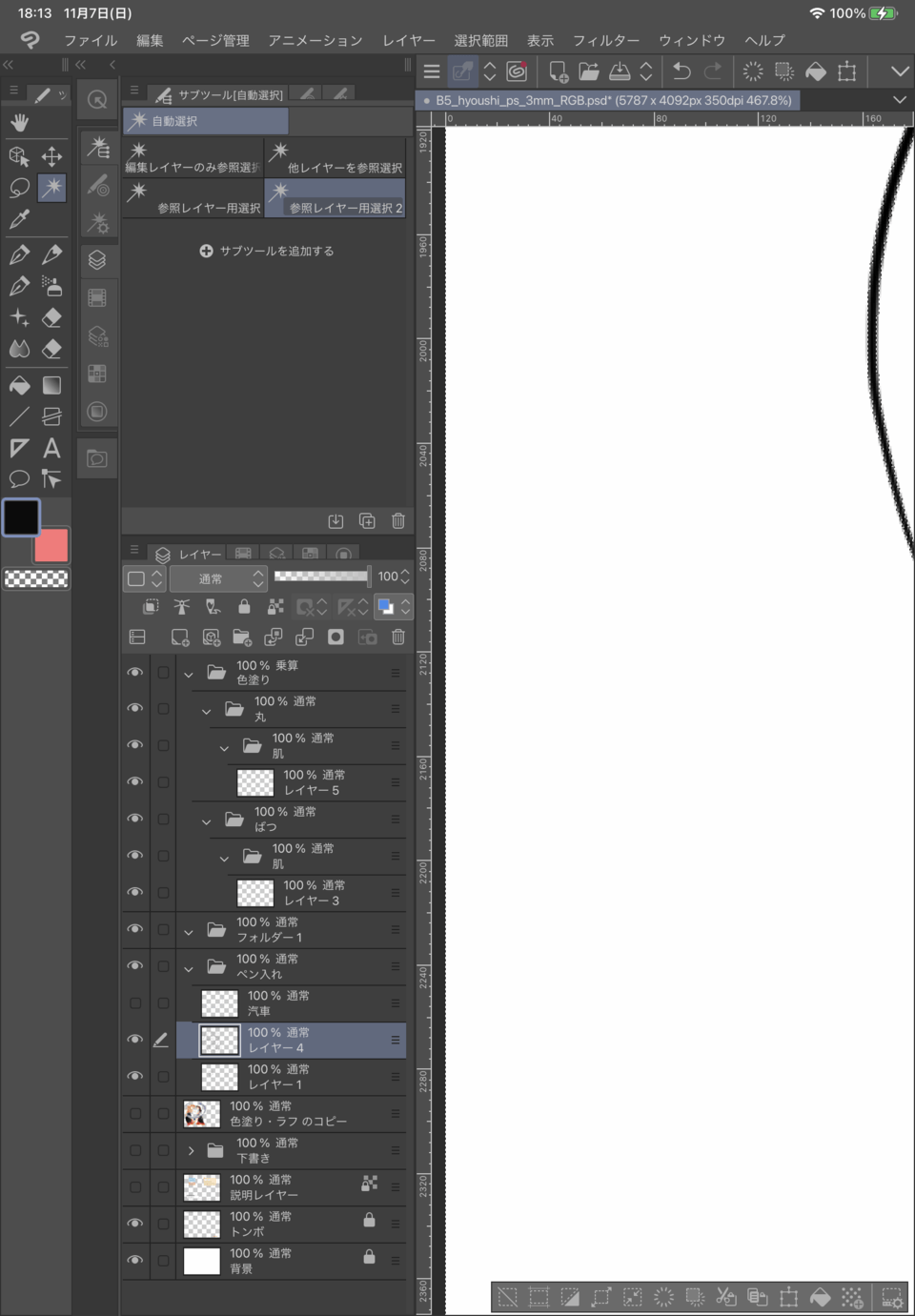Image resolution: width=915 pixels, height=1316 pixels.
Task: Create a new raster layer
Action: pos(179,638)
